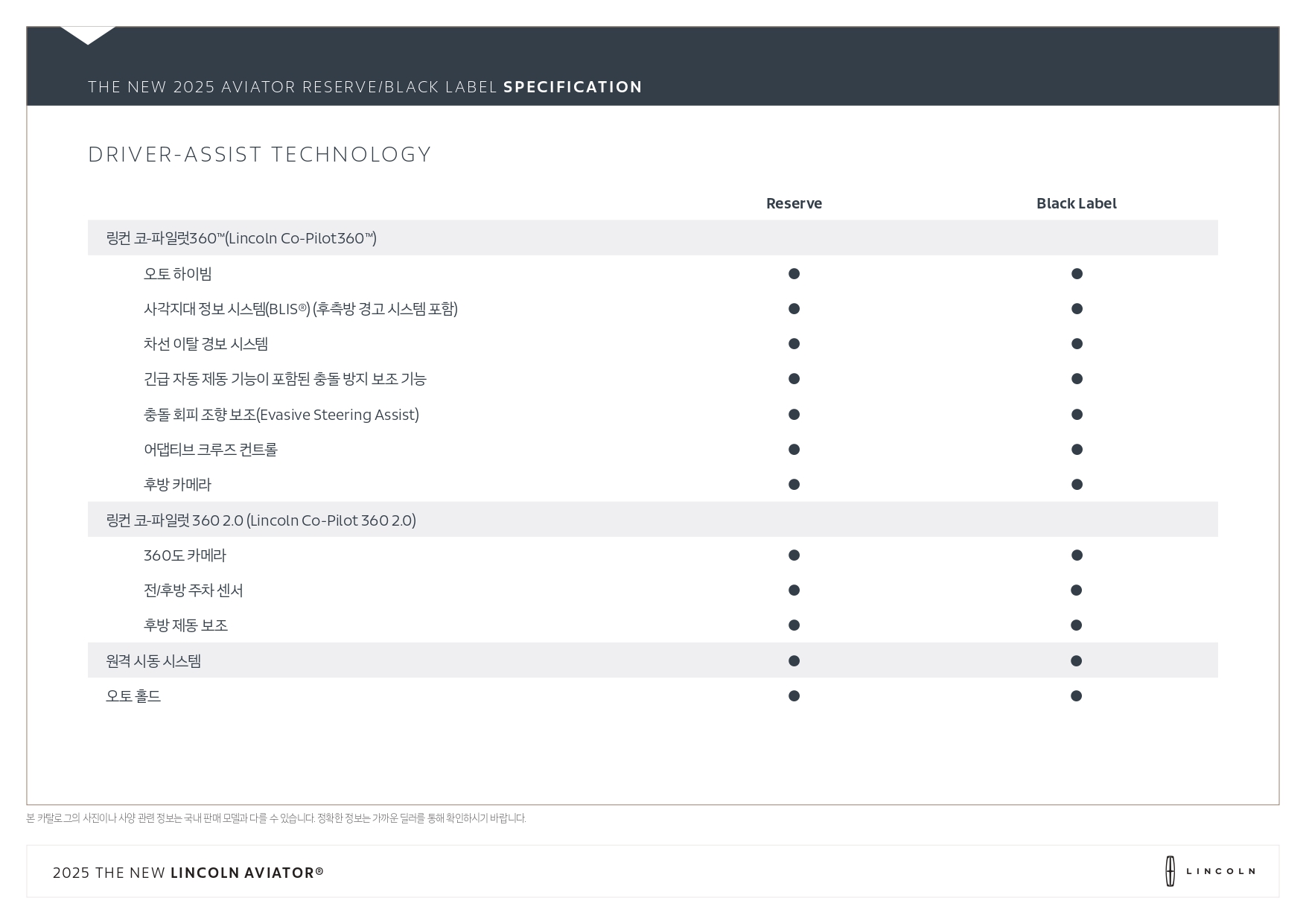1306x924 pixels.
Task: Click the Reserve dot for 360도 카메라
Action: coord(794,555)
